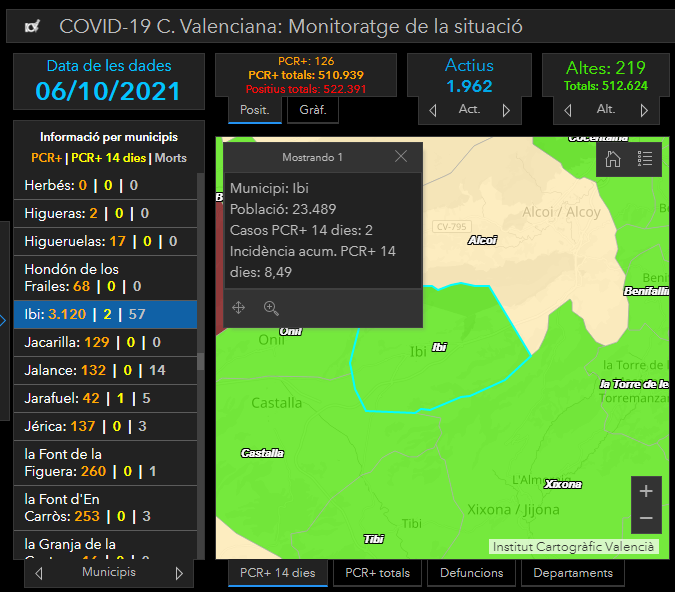The image size is (675, 592).
Task: Click left arrow beside Municipis
Action: click(39, 573)
